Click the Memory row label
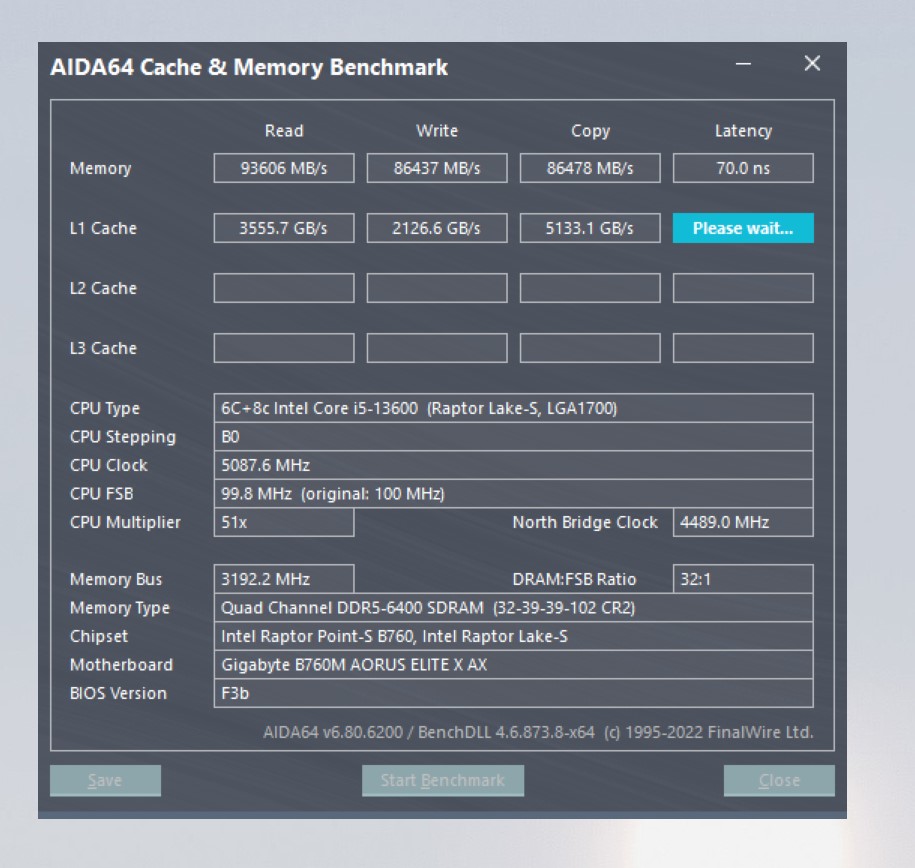Image resolution: width=915 pixels, height=868 pixels. [100, 169]
